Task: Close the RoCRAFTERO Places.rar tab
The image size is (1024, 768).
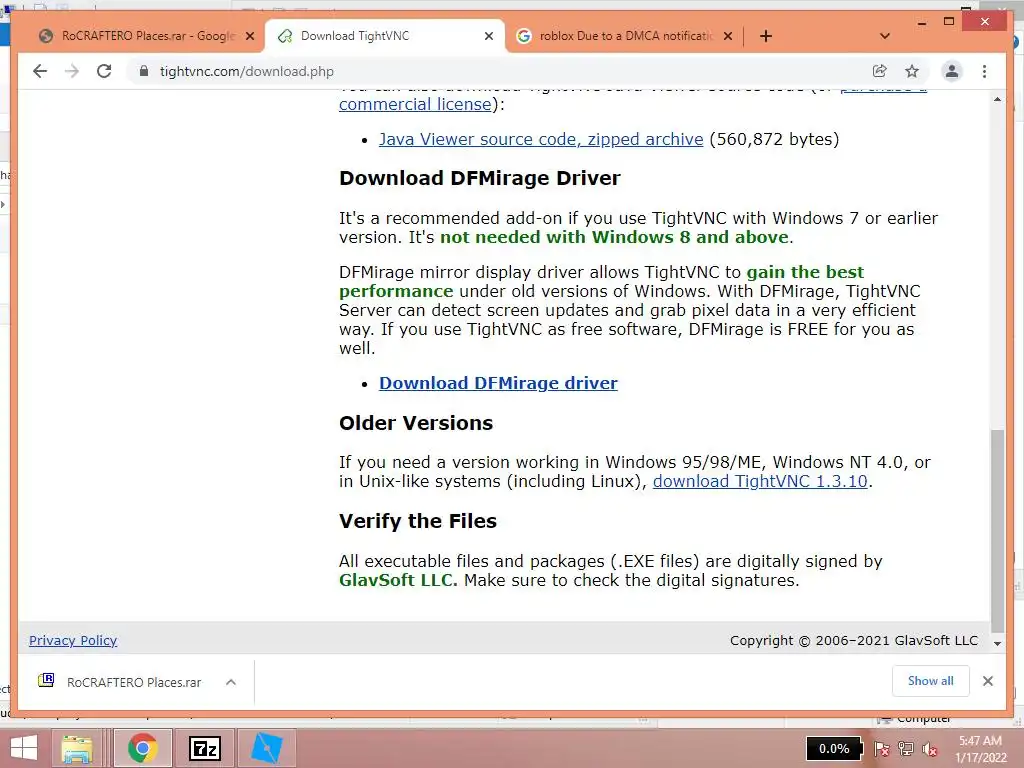Action: [x=249, y=36]
